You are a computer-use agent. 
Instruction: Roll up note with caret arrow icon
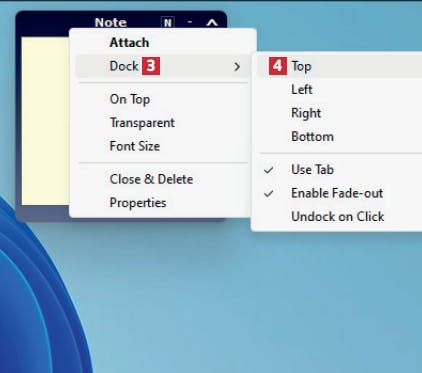(212, 23)
